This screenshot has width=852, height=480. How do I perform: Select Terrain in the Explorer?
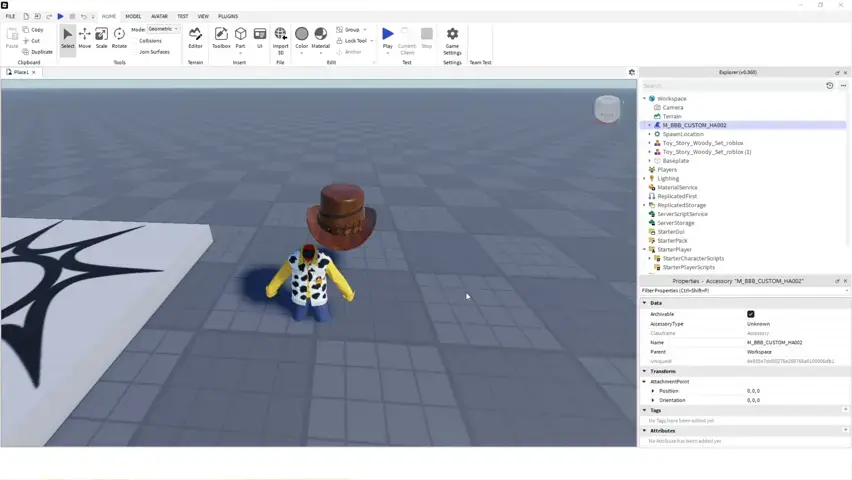[672, 116]
